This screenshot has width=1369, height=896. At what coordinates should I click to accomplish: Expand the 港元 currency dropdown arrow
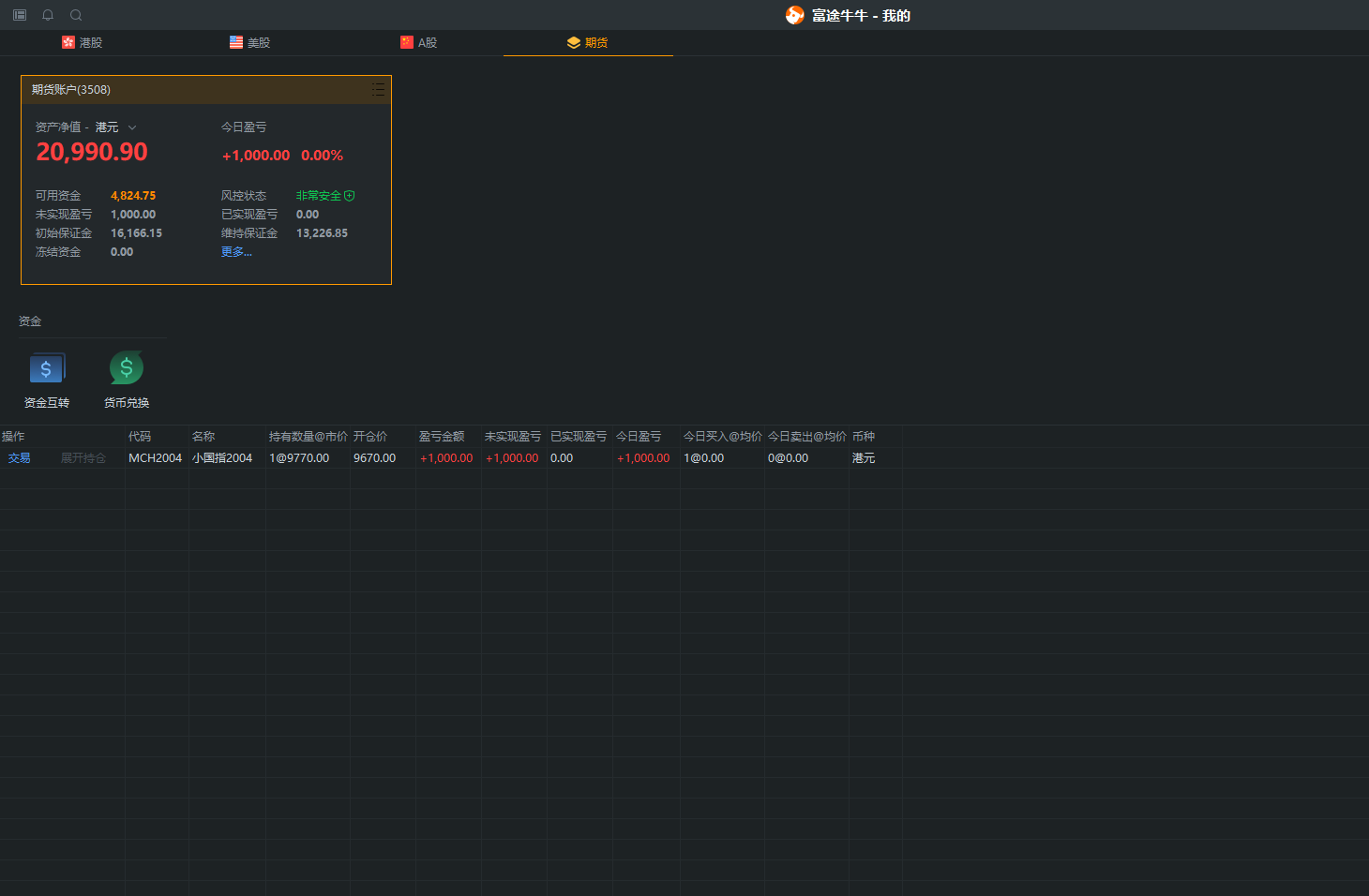click(132, 127)
